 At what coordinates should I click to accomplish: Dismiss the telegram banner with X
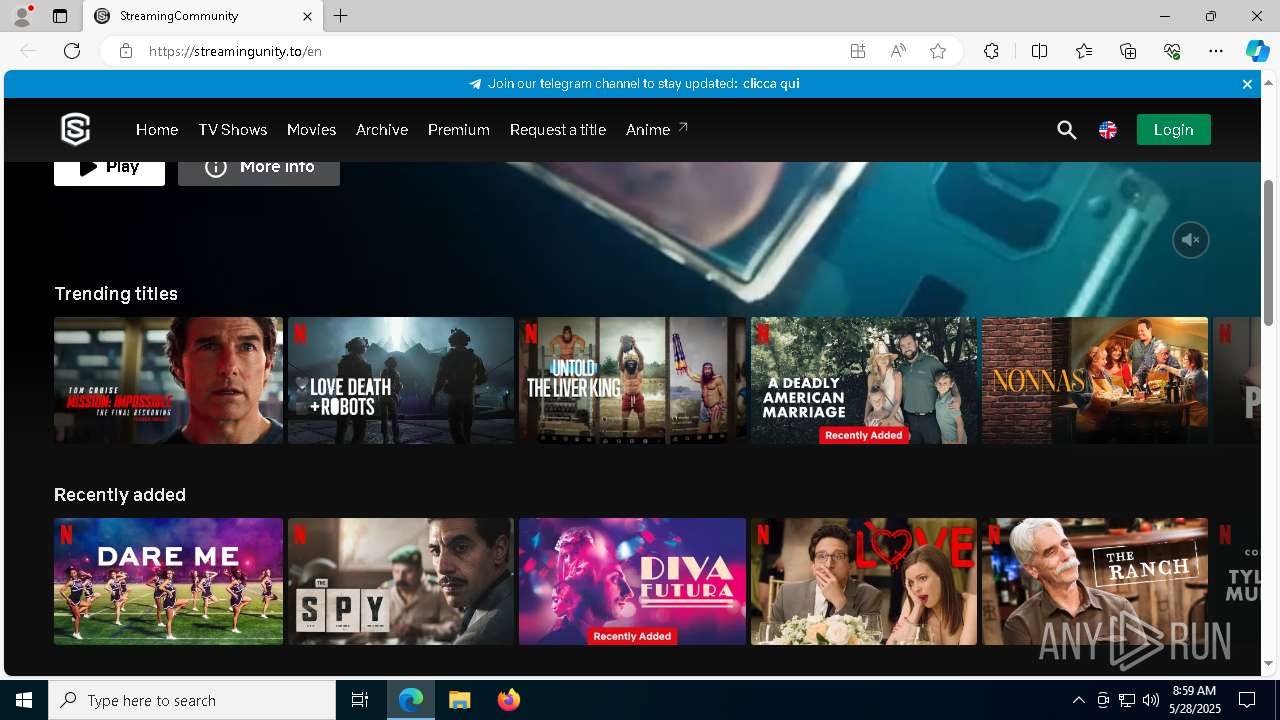(1247, 84)
